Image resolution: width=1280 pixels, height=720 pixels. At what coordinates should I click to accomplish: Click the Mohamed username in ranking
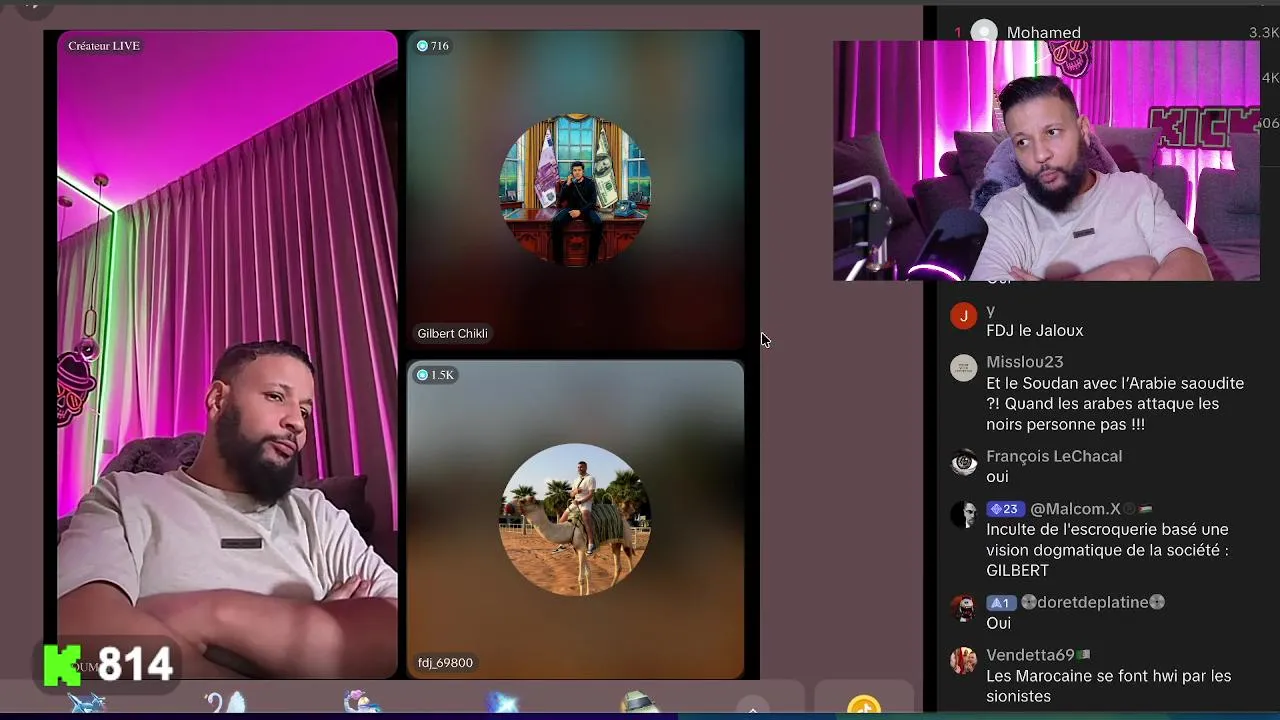[1044, 33]
